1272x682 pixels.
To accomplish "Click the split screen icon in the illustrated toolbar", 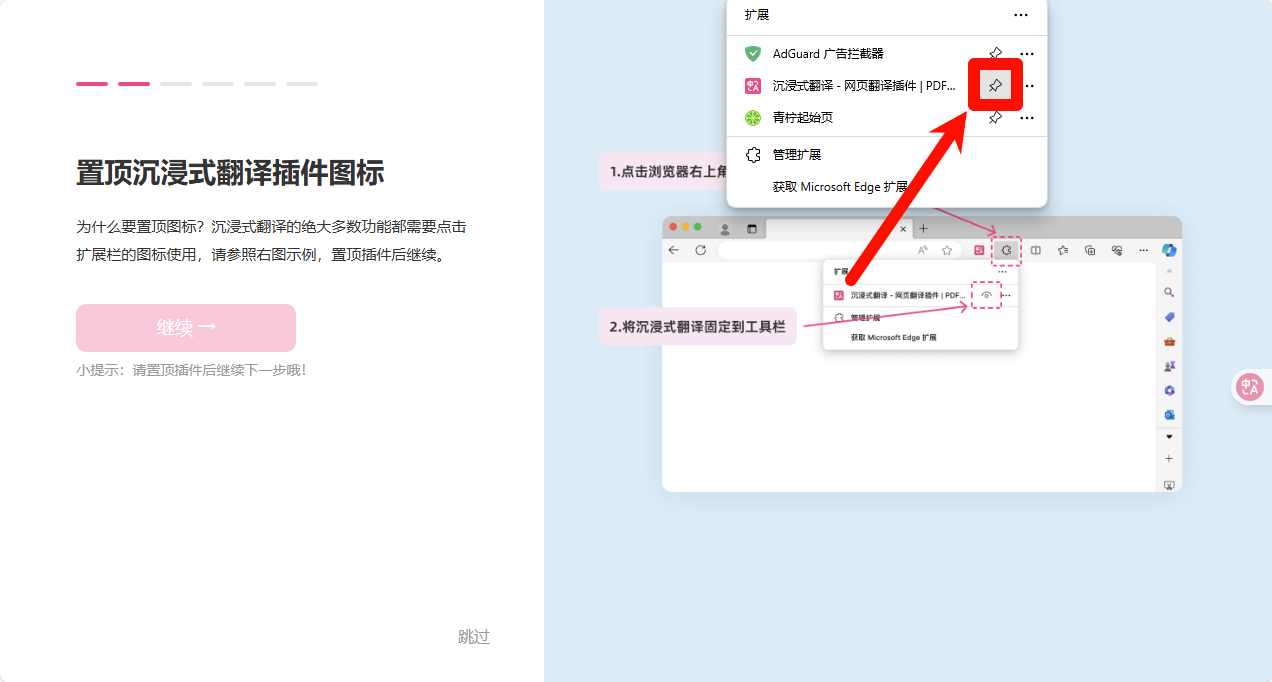I will coord(1035,250).
